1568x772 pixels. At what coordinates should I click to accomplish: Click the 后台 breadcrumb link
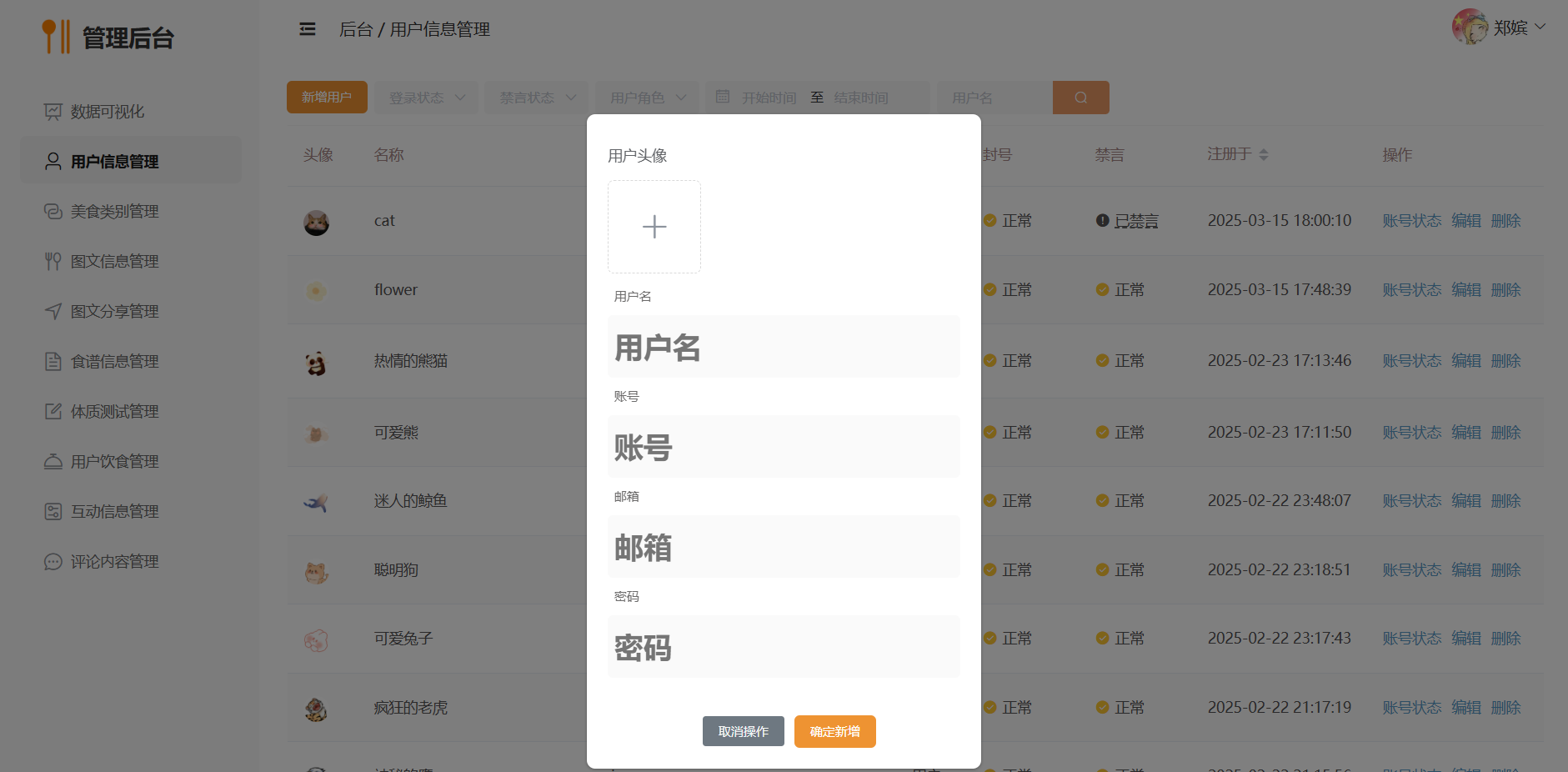pyautogui.click(x=356, y=29)
